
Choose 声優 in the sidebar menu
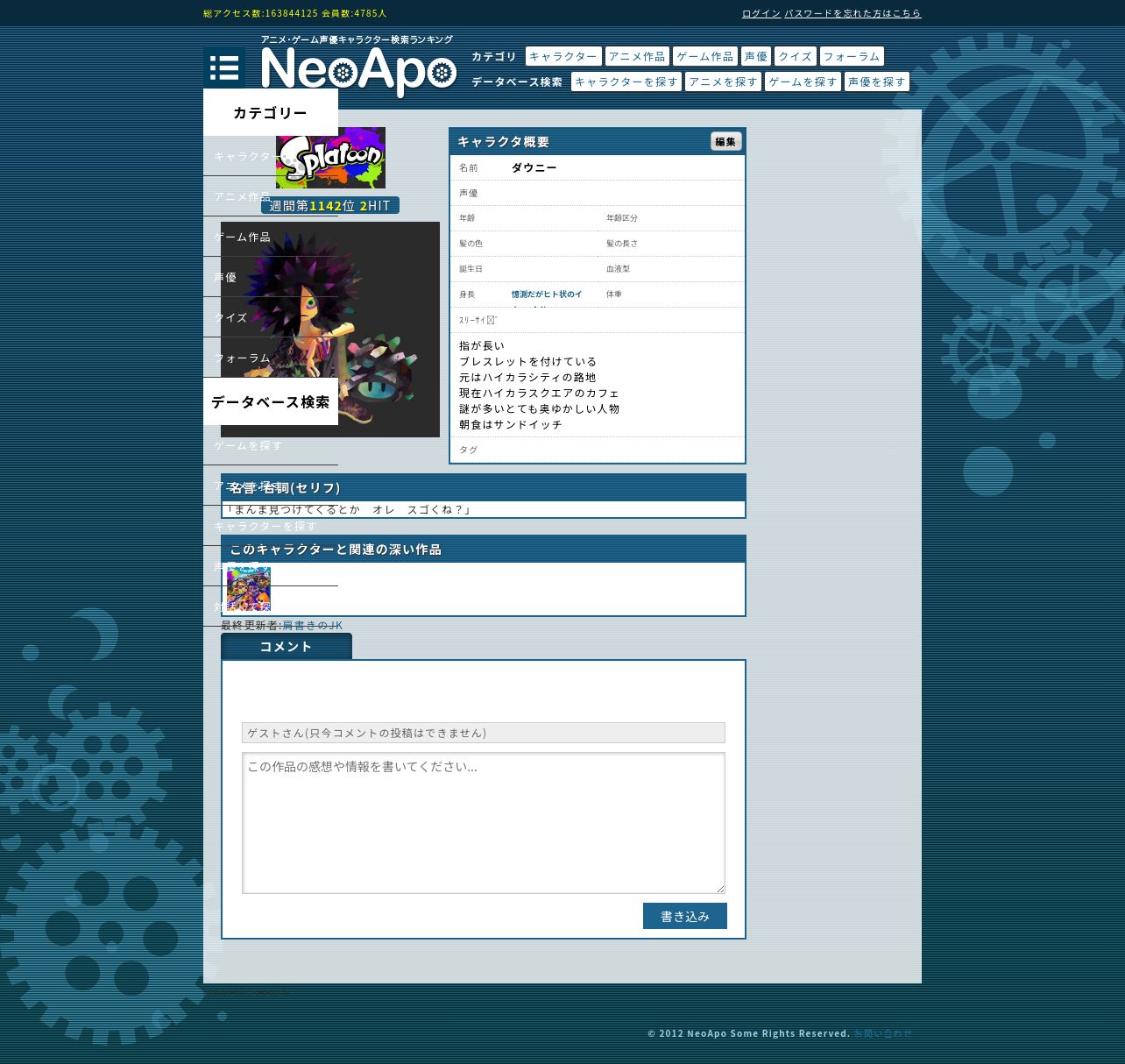coord(271,277)
